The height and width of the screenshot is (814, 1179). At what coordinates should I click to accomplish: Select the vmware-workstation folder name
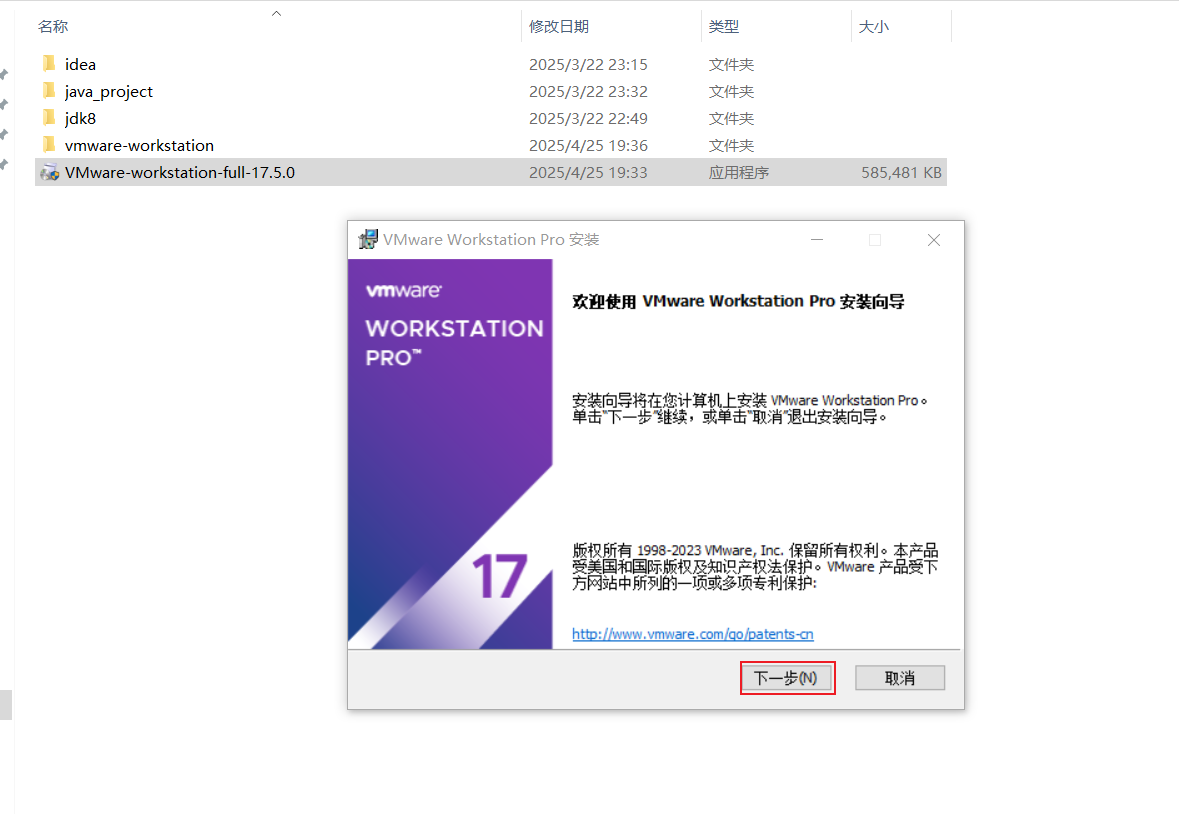point(139,145)
